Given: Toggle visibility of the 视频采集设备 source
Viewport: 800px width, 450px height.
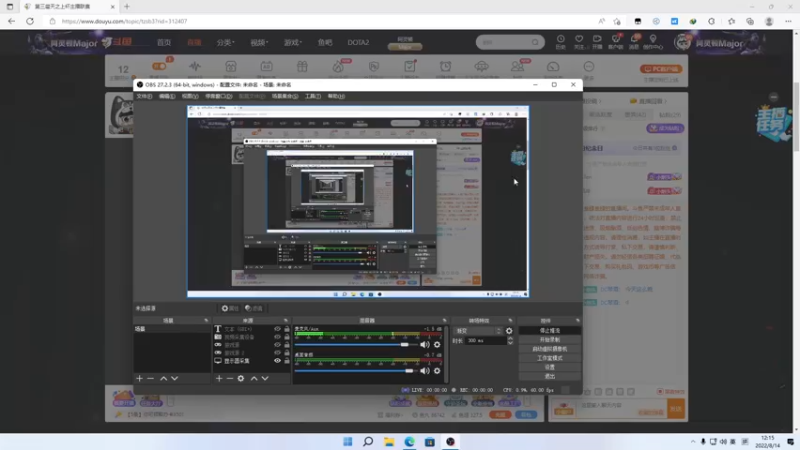Looking at the screenshot, I should (x=277, y=337).
